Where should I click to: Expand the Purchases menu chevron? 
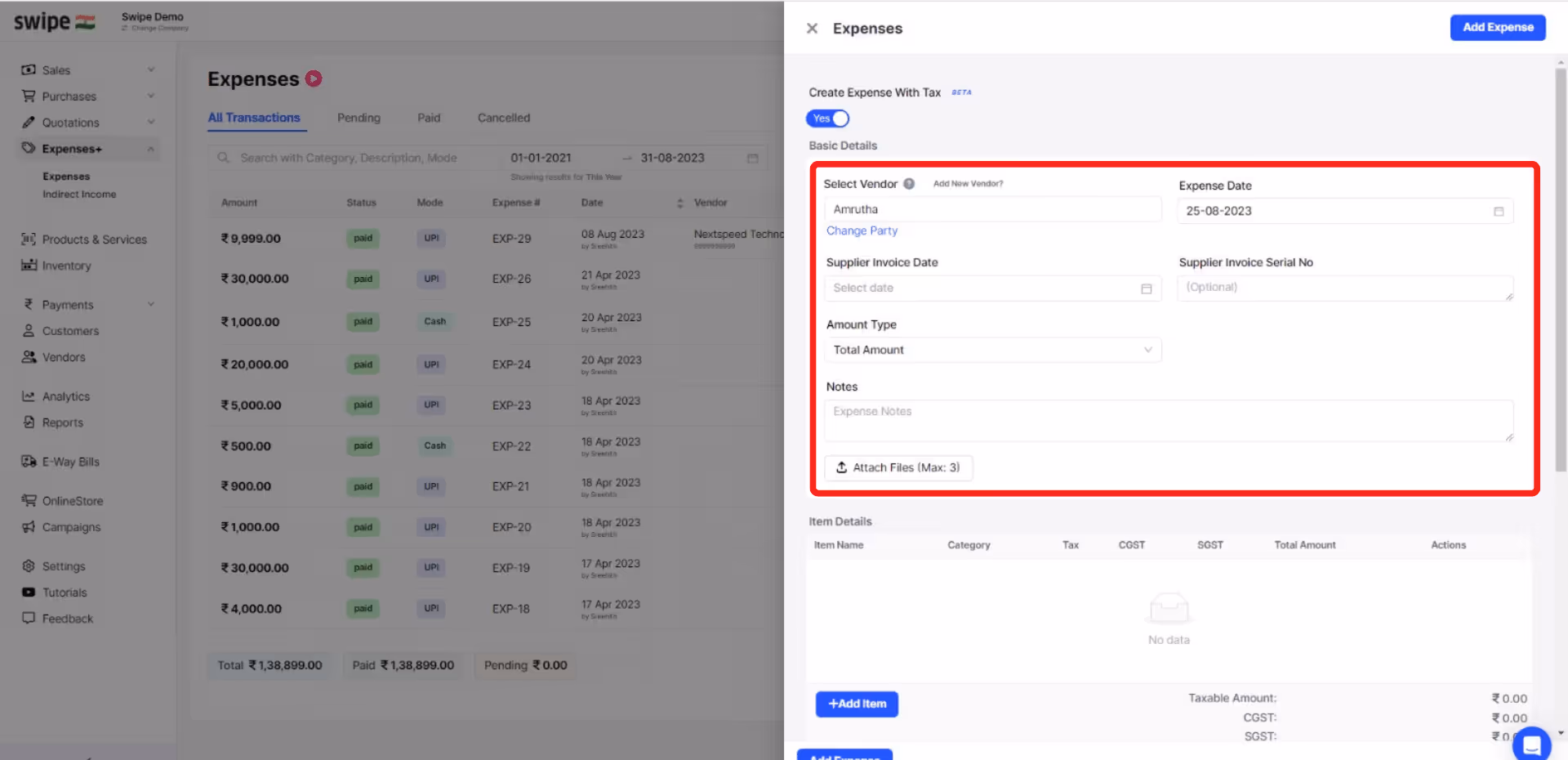pos(151,96)
